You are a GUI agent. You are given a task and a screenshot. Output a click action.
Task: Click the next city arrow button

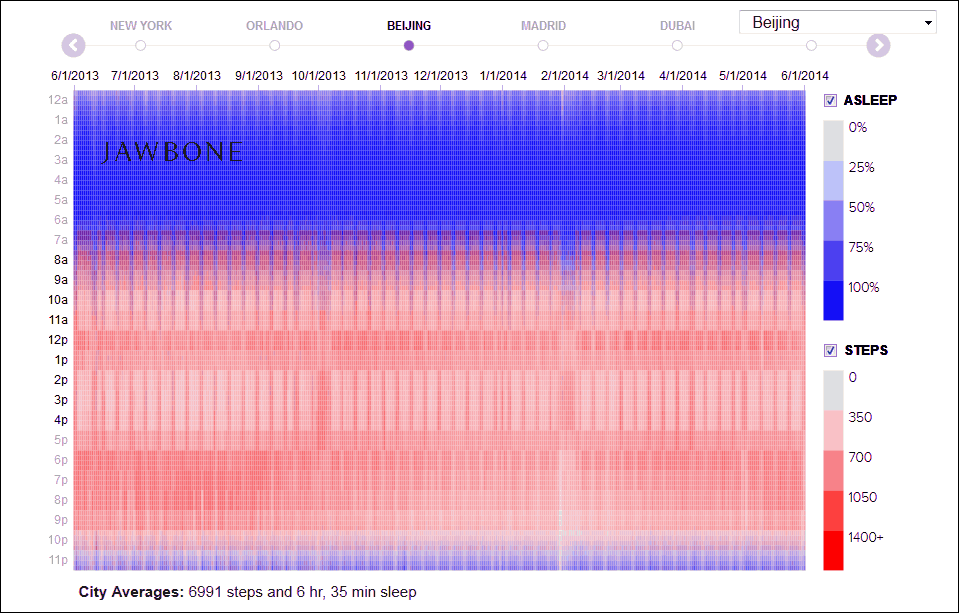878,45
